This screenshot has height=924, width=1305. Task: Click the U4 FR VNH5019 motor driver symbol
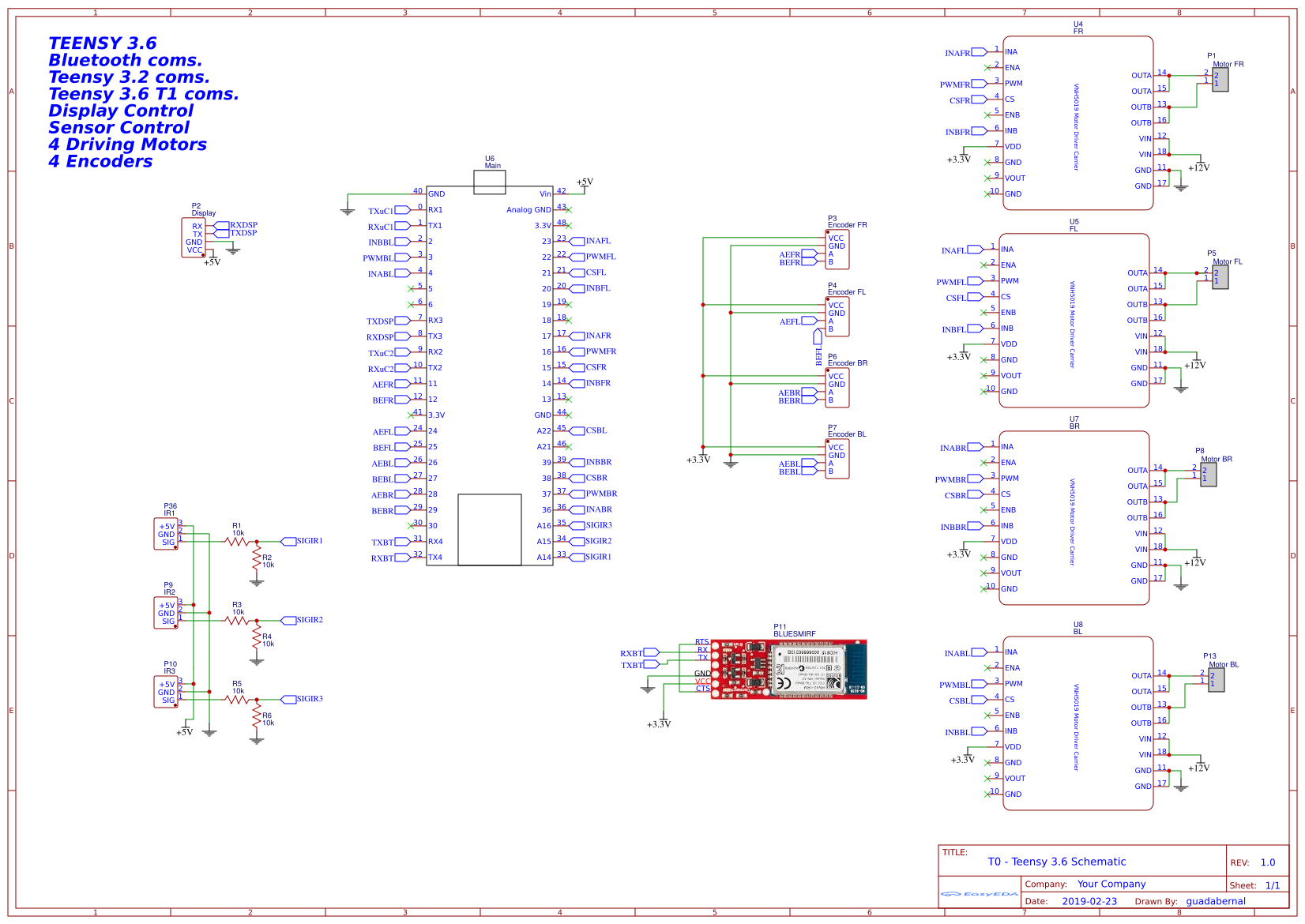tap(1078, 122)
